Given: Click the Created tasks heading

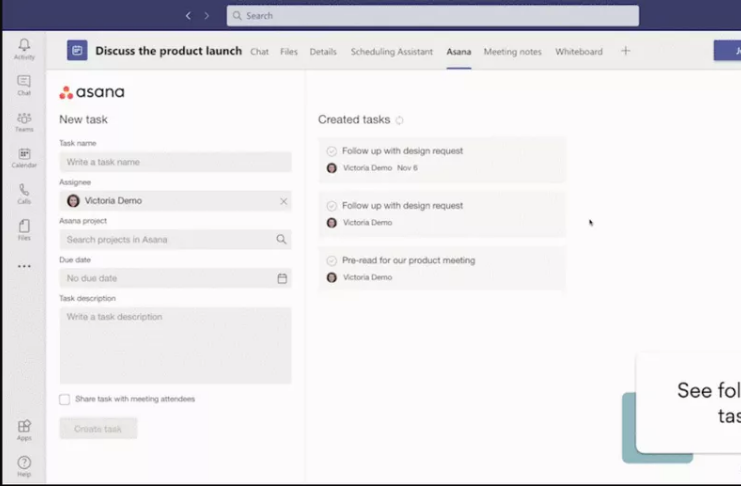Looking at the screenshot, I should (354, 120).
